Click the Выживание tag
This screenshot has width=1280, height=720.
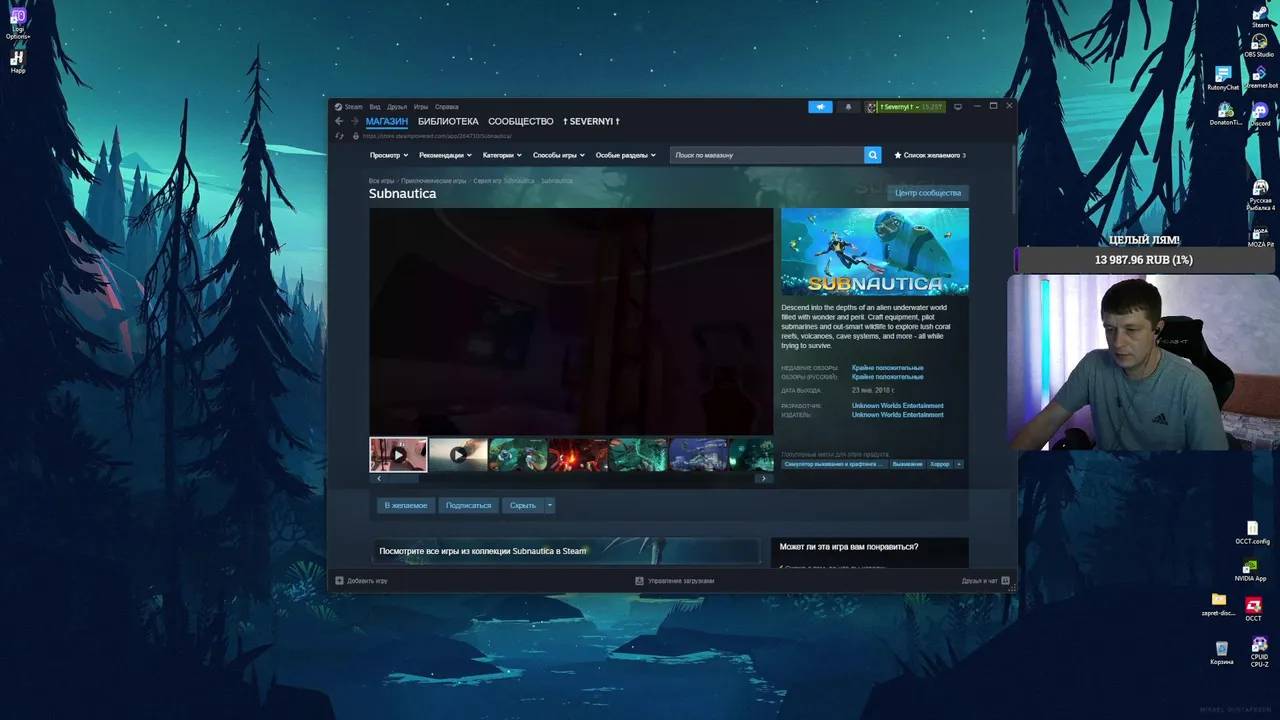coord(908,464)
